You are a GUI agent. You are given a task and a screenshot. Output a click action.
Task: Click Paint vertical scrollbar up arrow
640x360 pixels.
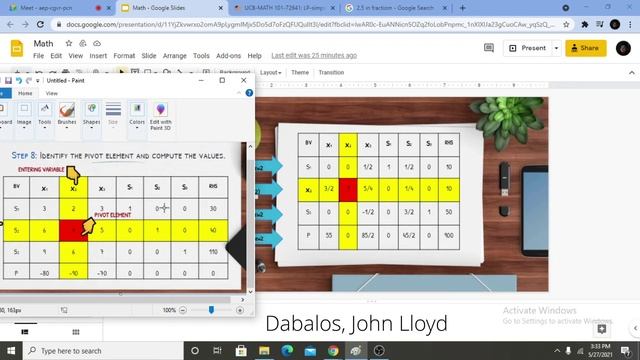pyautogui.click(x=250, y=147)
